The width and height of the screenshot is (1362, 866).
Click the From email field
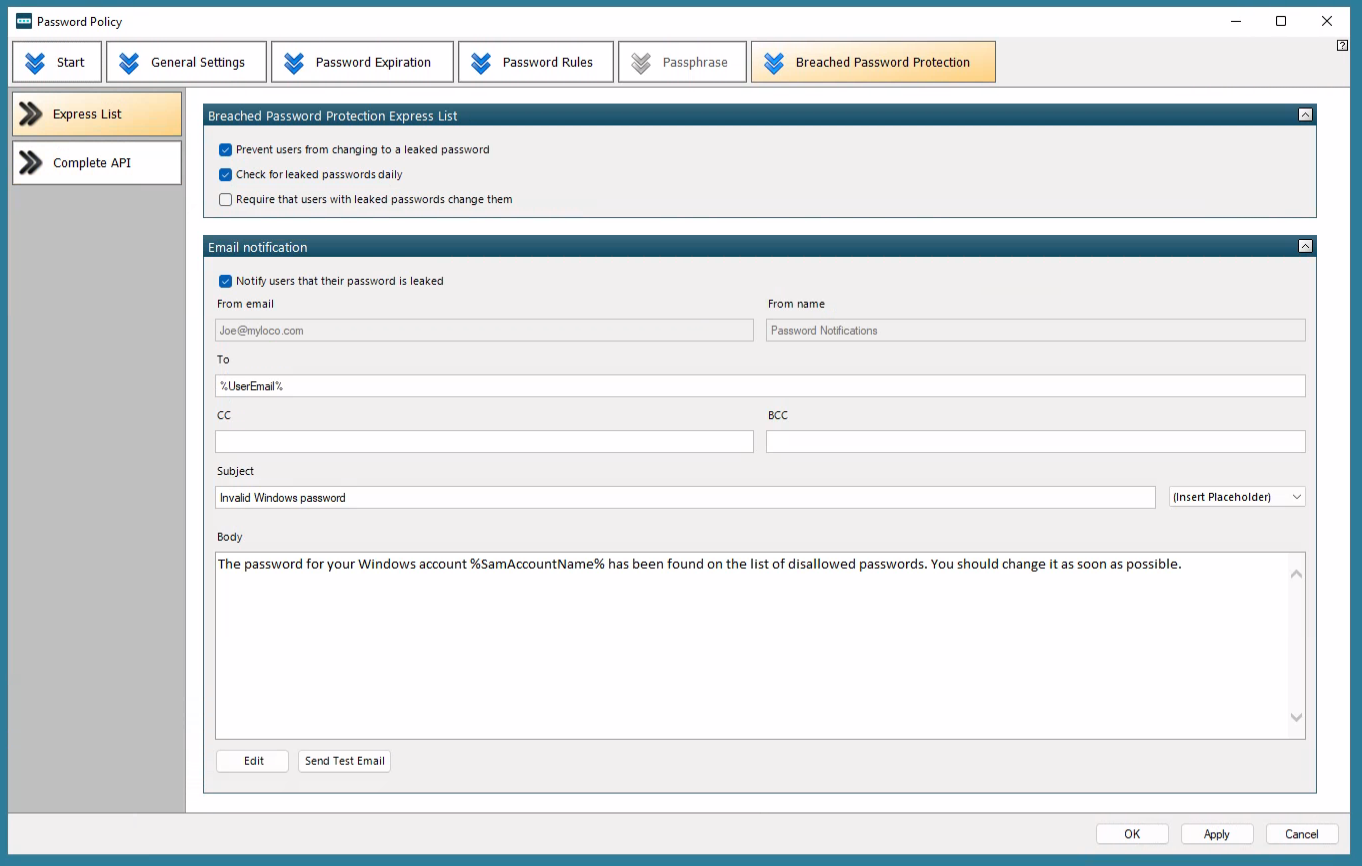484,330
